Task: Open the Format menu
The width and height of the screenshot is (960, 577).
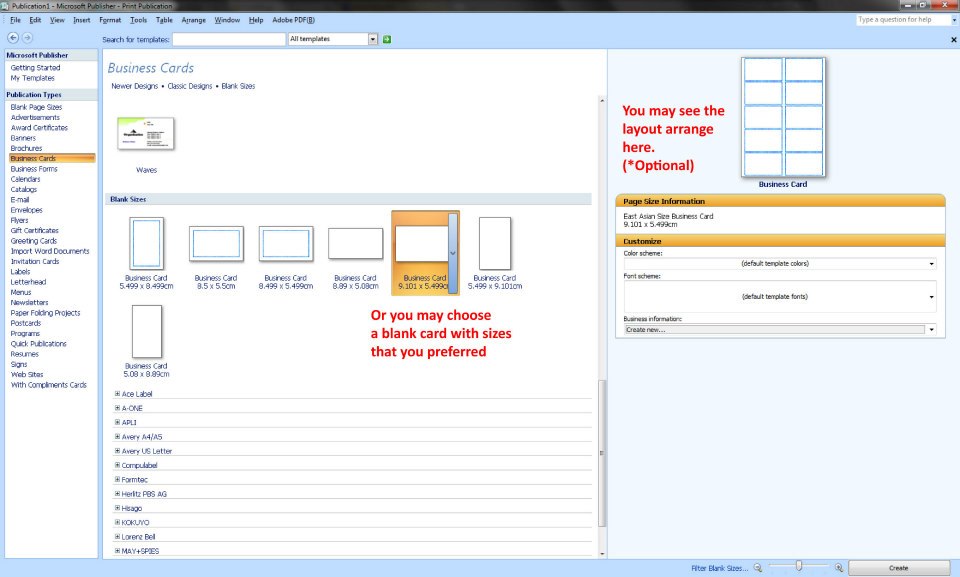Action: (x=110, y=20)
